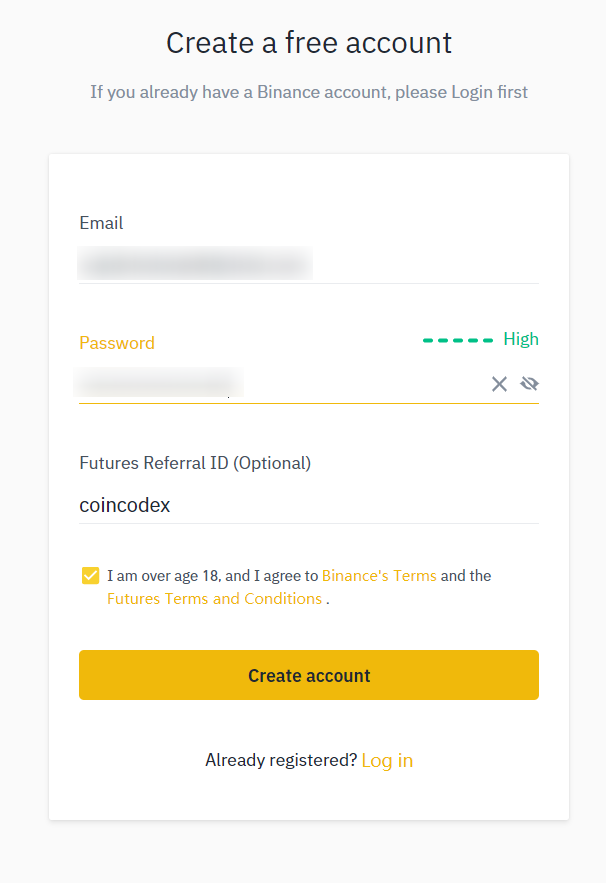Open the Log in page for registered users

point(387,760)
